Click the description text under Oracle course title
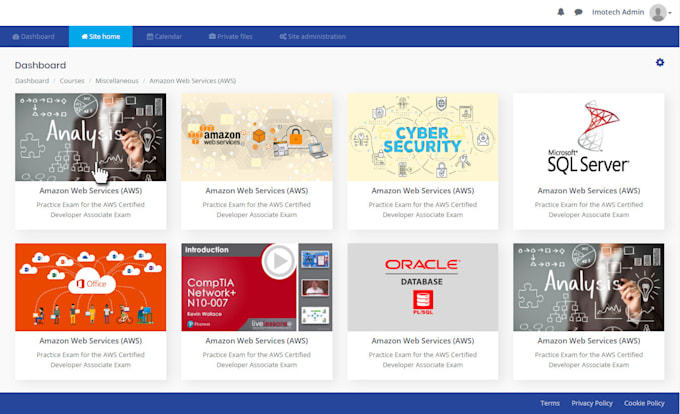Screen dimensions: 680x414 coord(423,360)
